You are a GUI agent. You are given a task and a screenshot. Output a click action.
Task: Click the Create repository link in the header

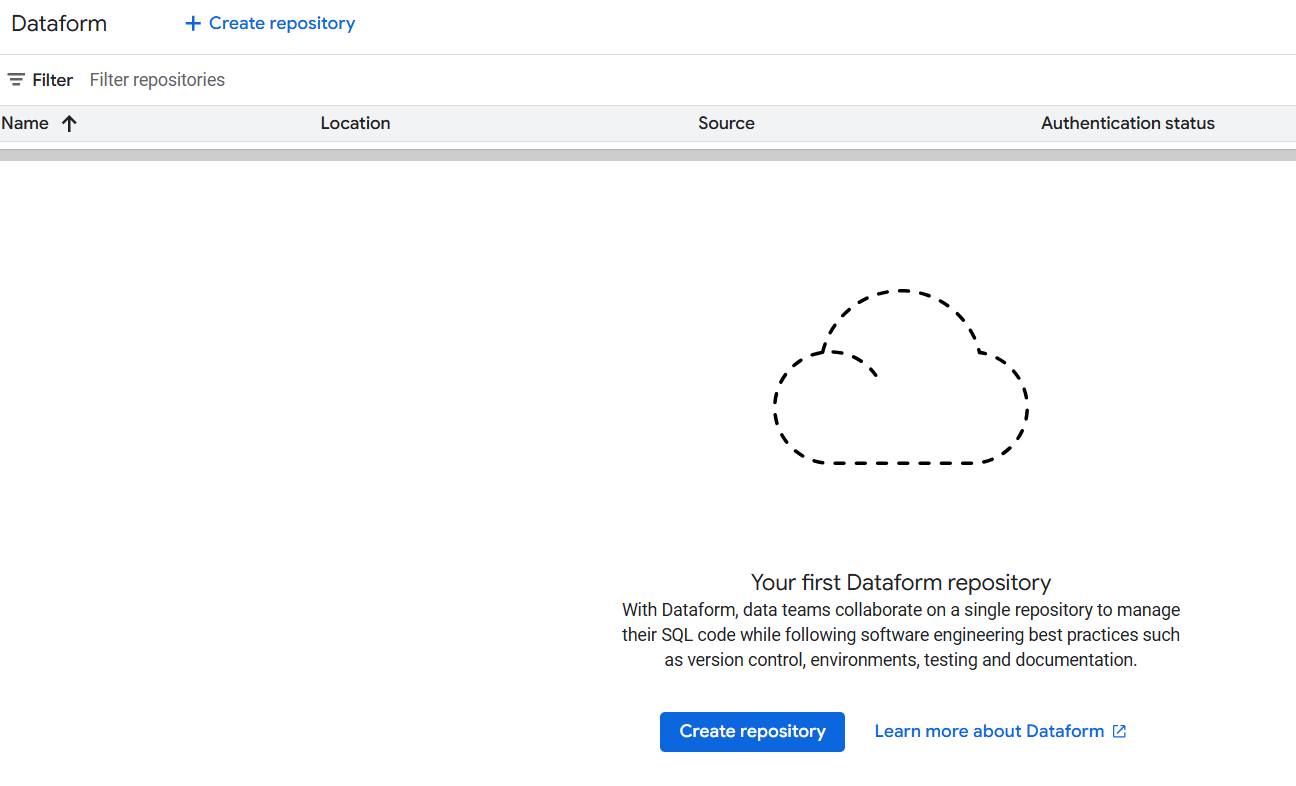click(270, 23)
